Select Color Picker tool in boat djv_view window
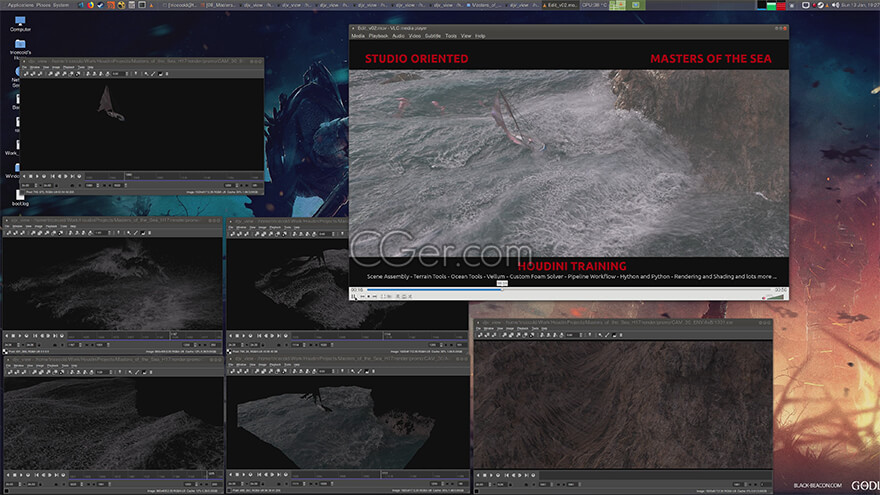 click(153, 74)
